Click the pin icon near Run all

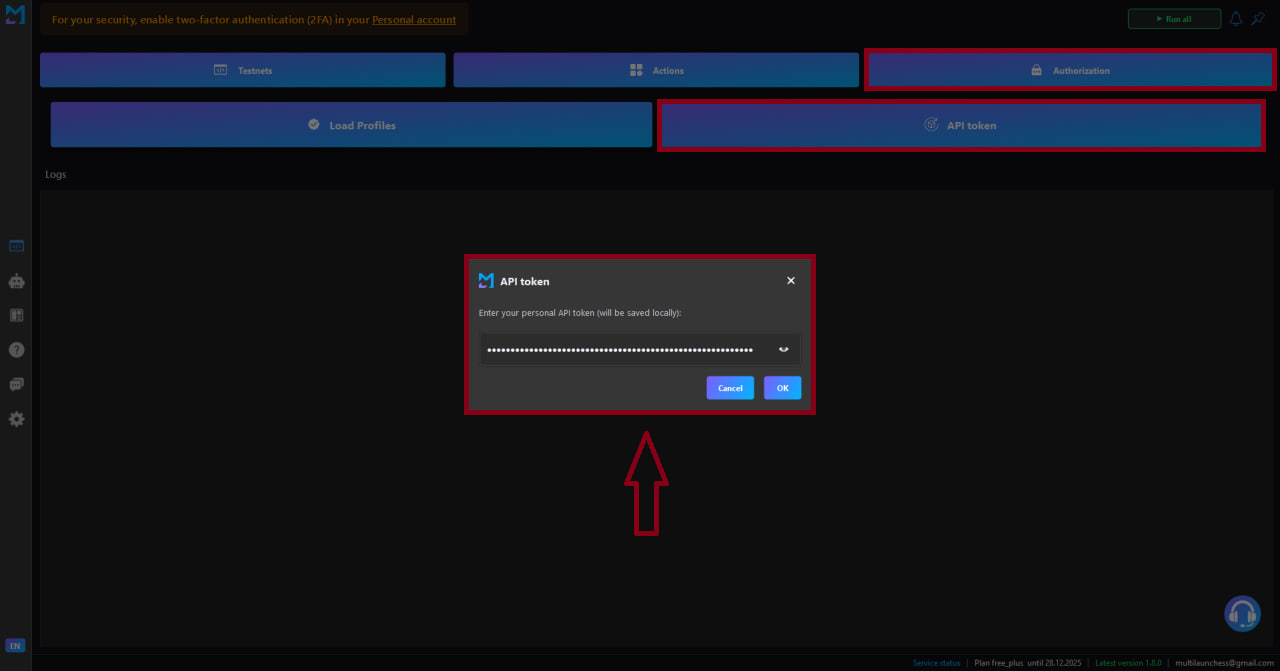(x=1257, y=18)
